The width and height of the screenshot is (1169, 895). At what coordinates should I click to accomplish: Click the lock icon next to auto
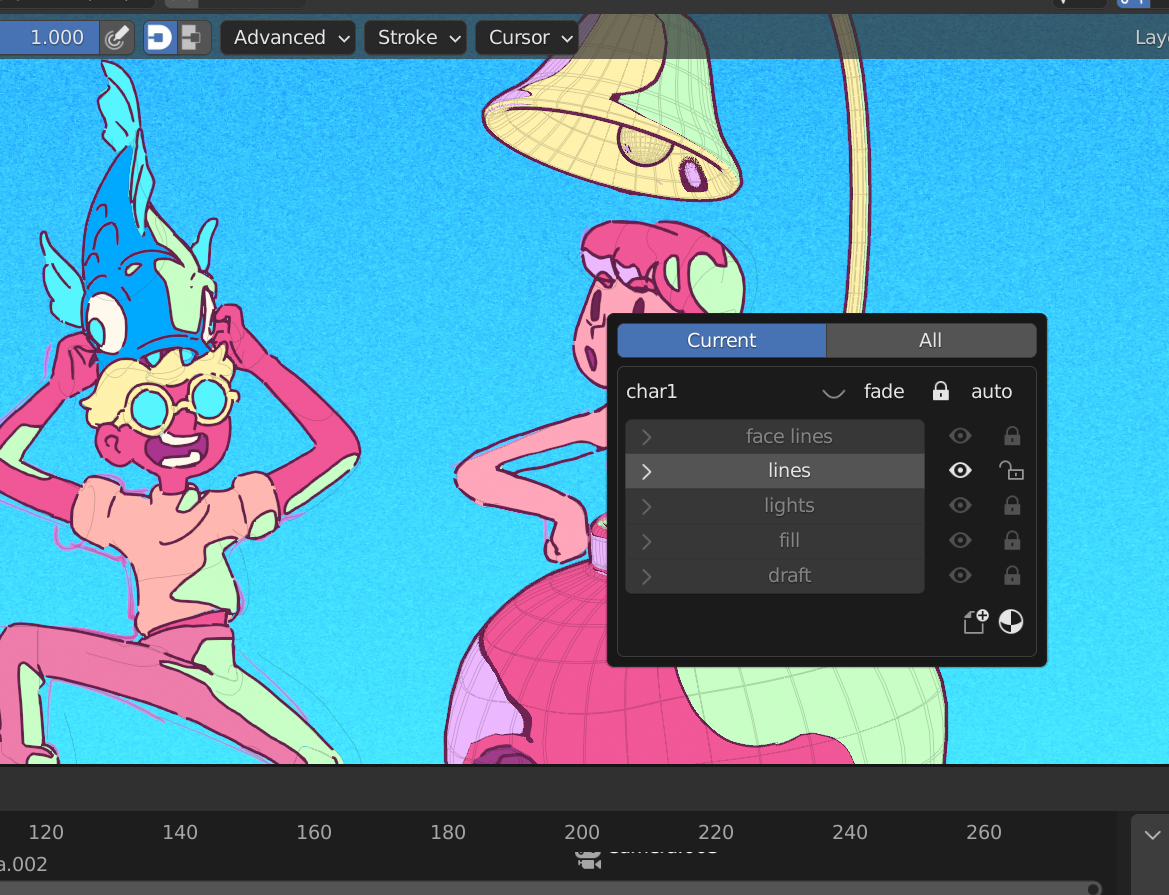940,391
